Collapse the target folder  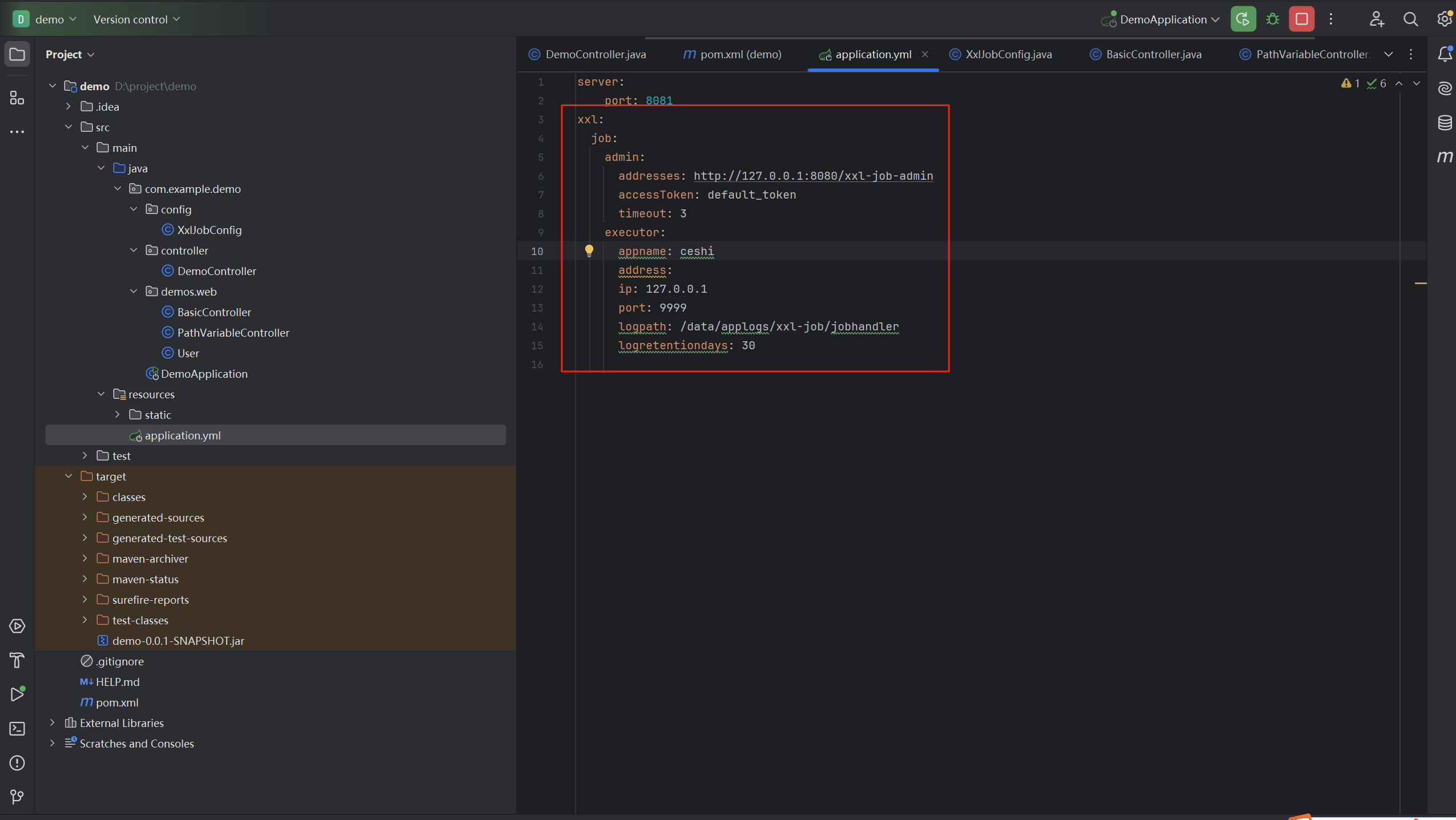click(69, 476)
